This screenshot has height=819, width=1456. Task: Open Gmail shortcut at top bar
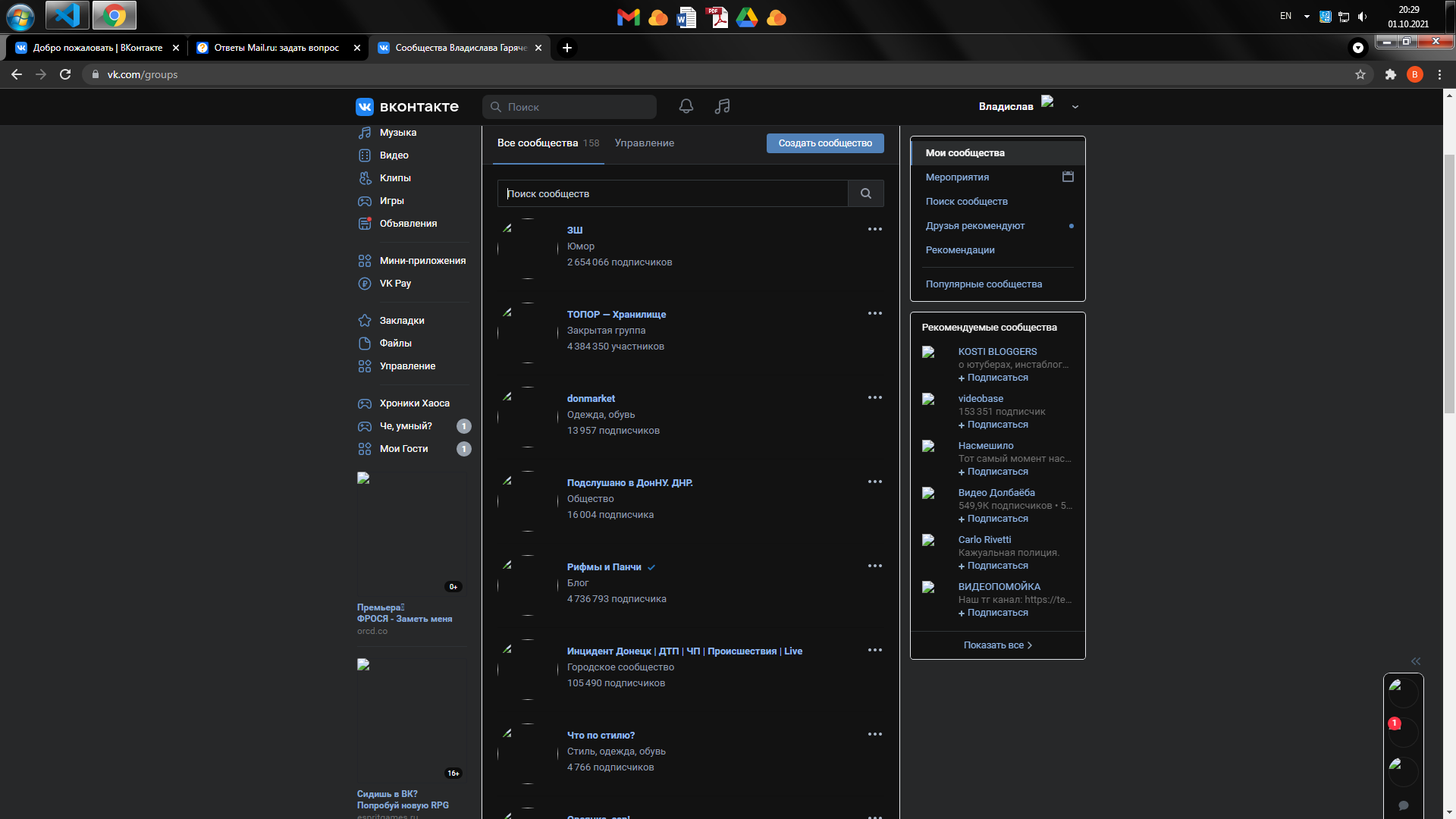(628, 17)
